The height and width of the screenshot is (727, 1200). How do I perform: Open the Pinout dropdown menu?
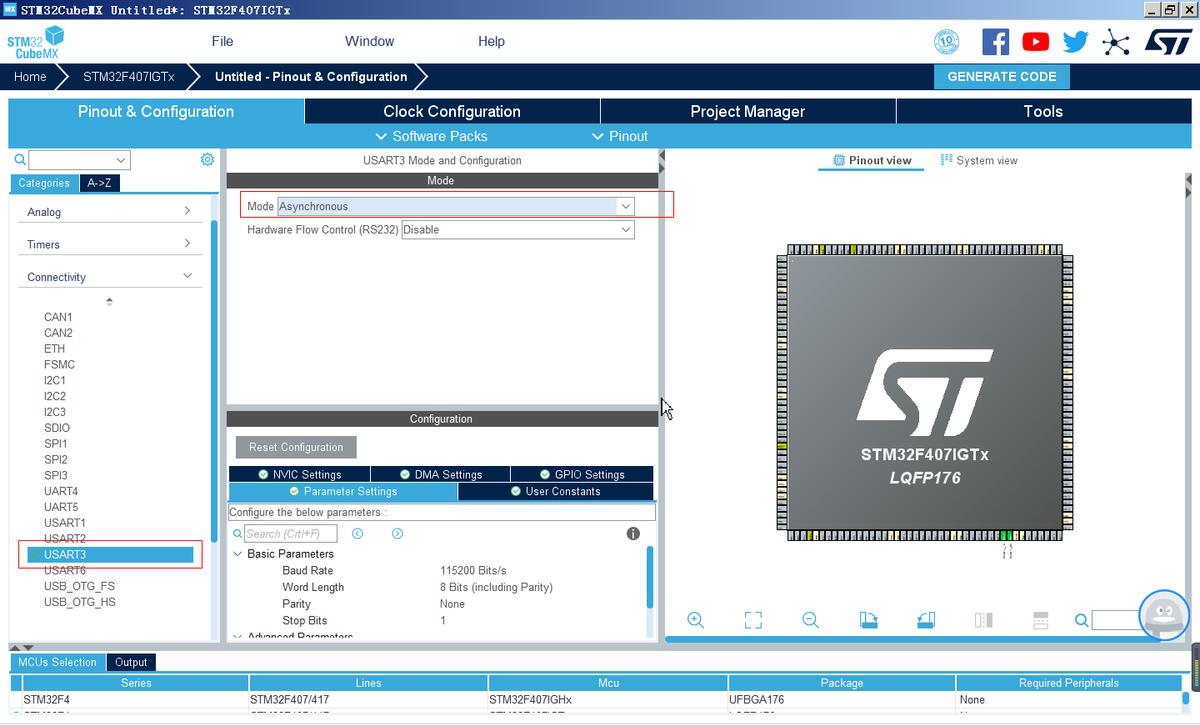(620, 136)
